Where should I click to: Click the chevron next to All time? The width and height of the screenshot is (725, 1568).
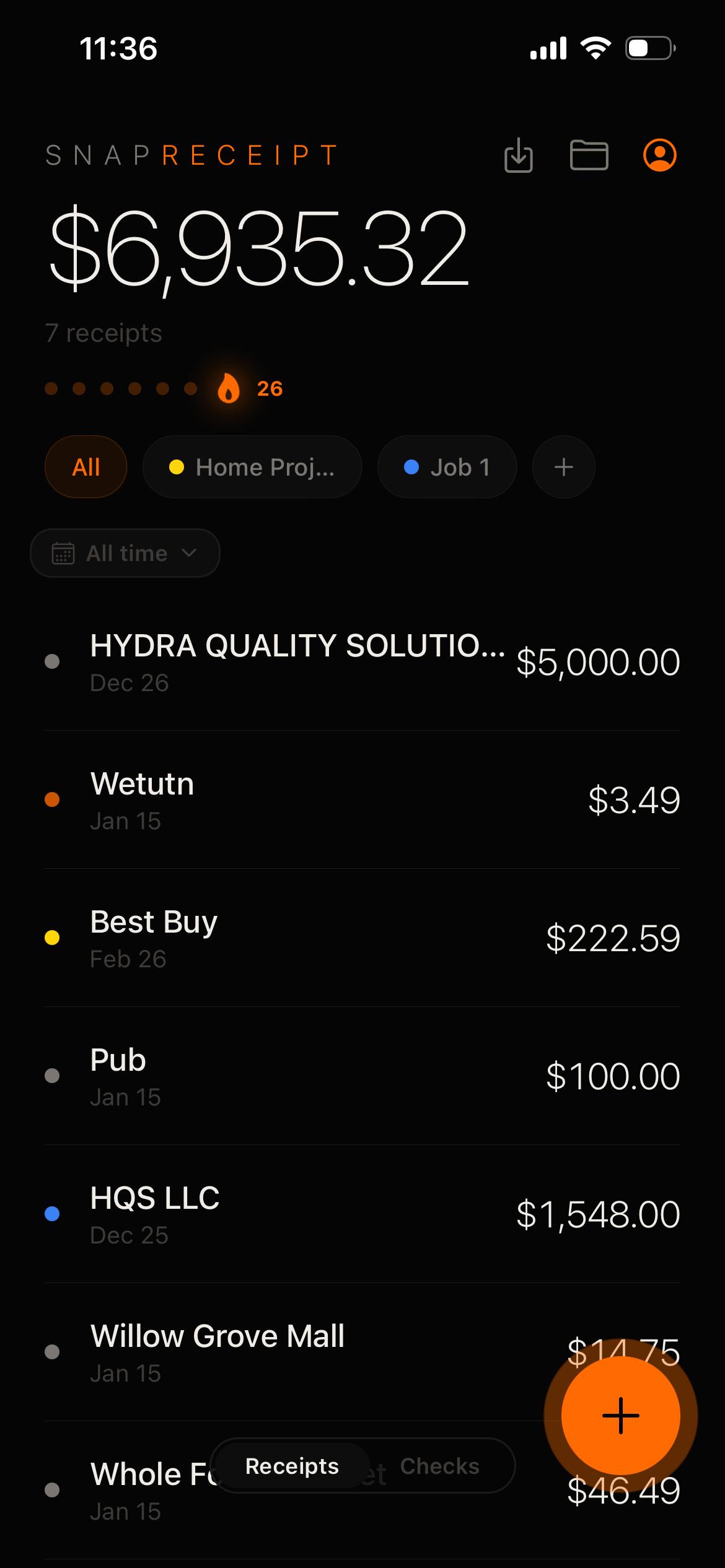point(190,553)
